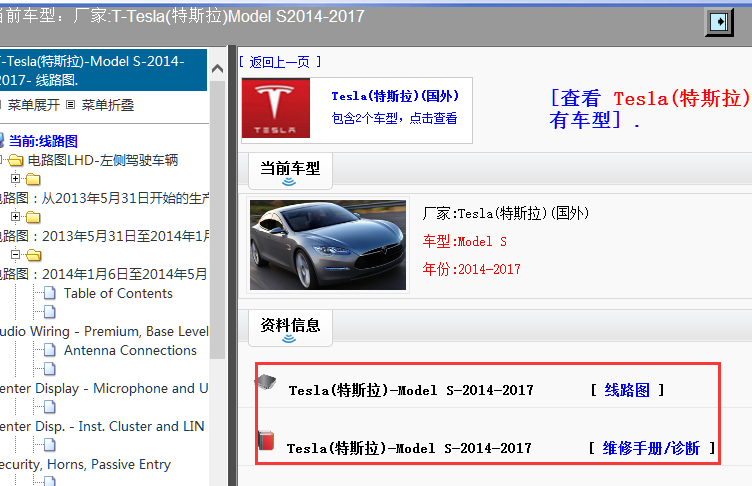Select 2014年1月6日至2014年5月 tree node
The image size is (752, 486).
[104, 274]
